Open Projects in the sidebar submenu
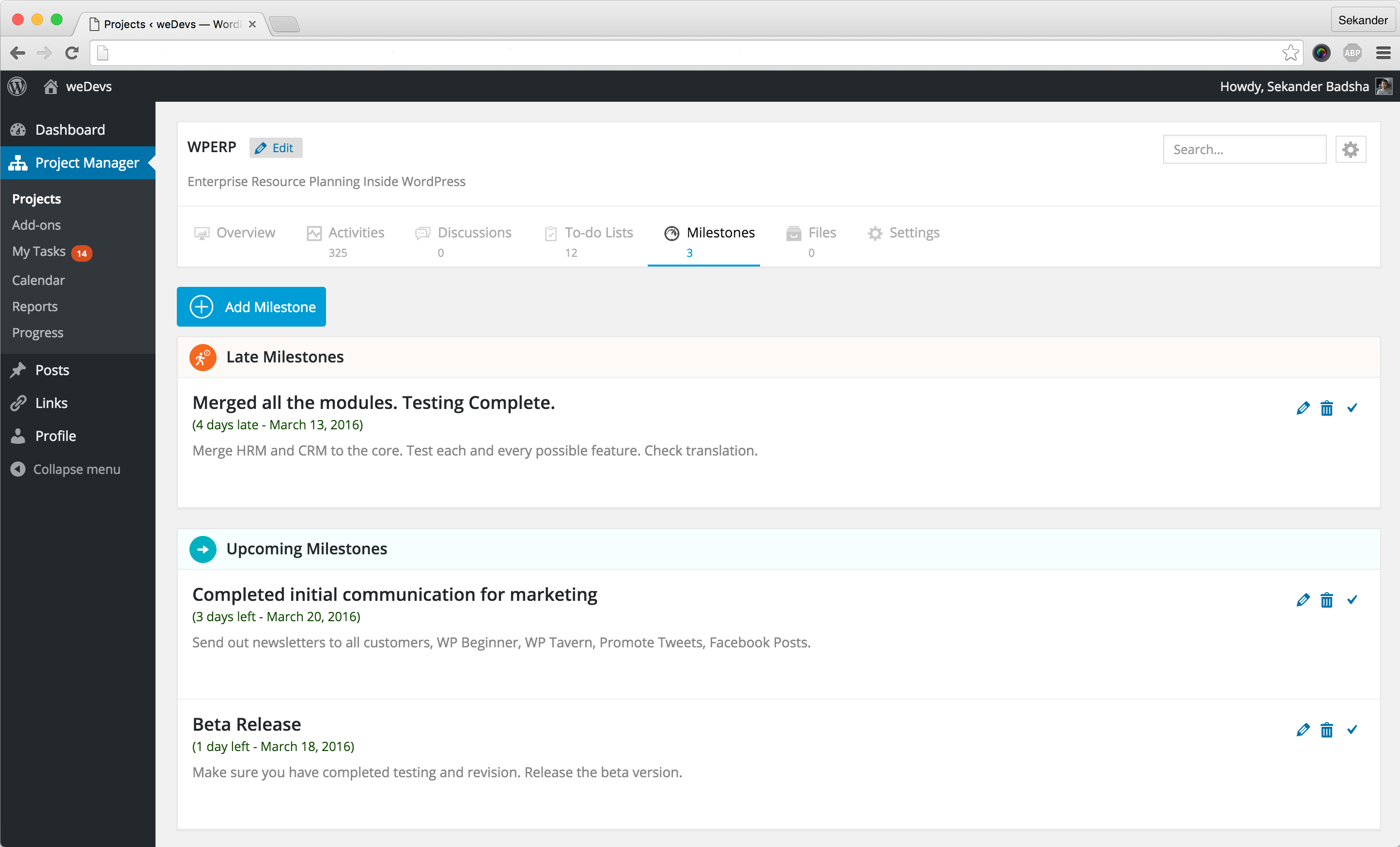This screenshot has width=1400, height=847. coord(36,199)
